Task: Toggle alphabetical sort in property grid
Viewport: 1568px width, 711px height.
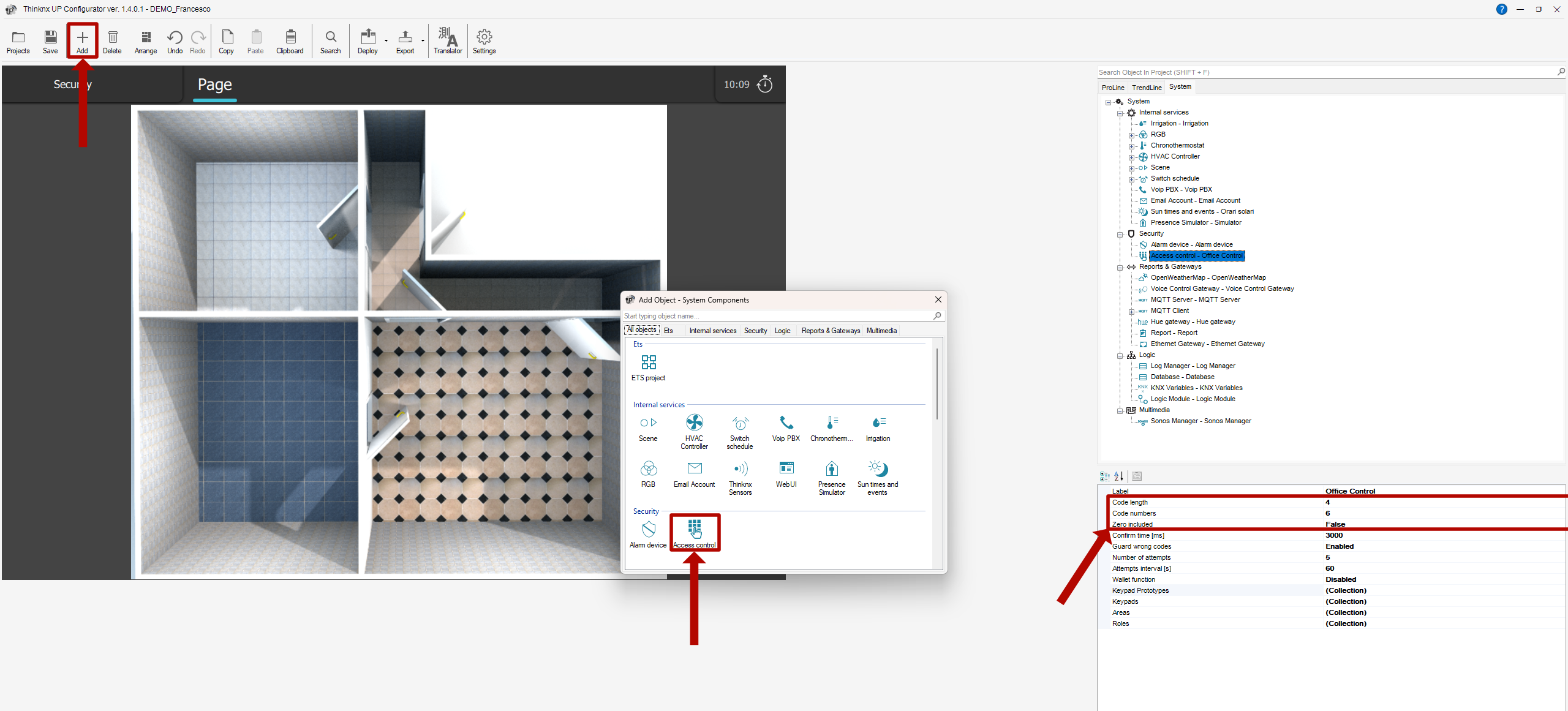Action: 1119,476
